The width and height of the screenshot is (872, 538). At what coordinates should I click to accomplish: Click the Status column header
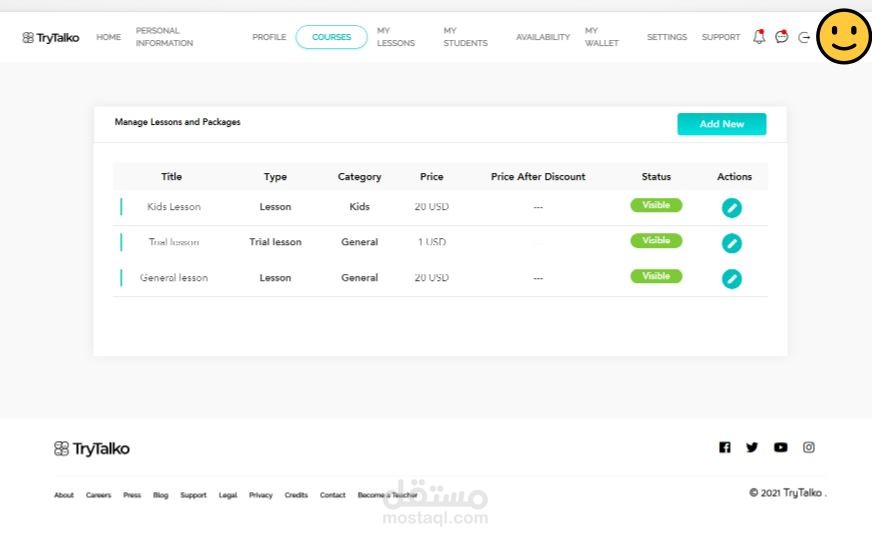tap(656, 176)
